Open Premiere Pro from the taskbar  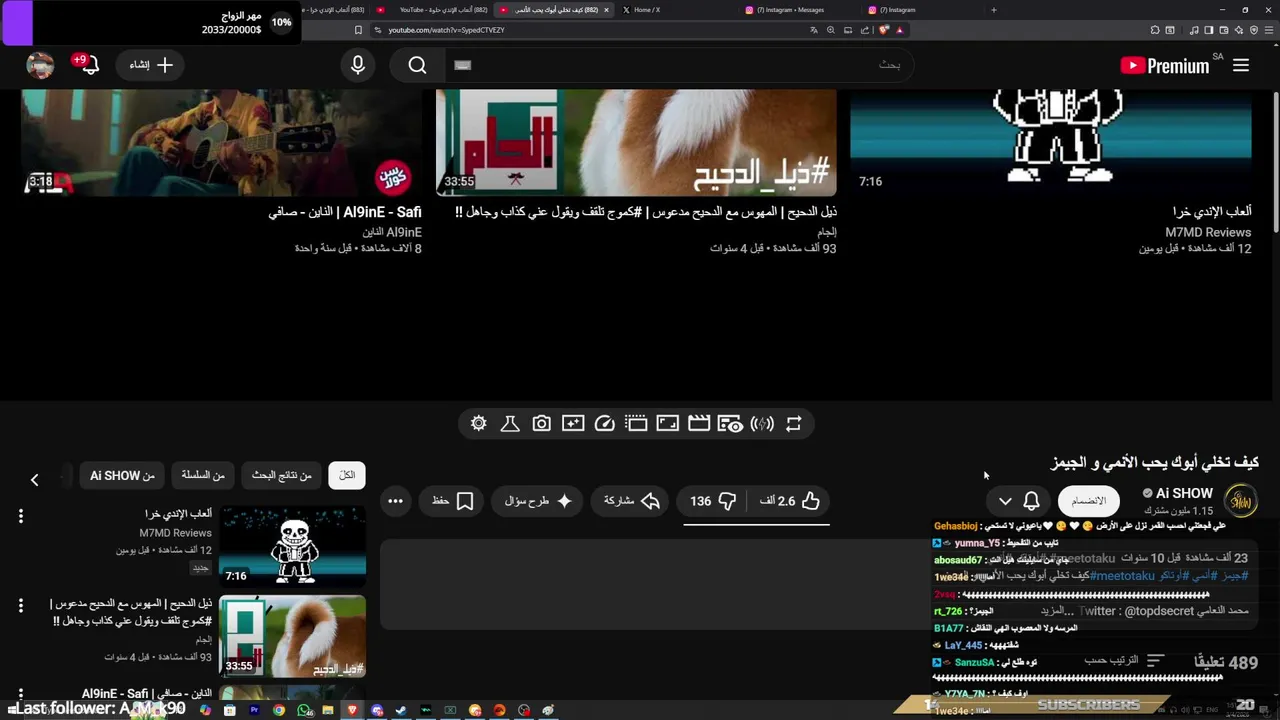coord(254,710)
